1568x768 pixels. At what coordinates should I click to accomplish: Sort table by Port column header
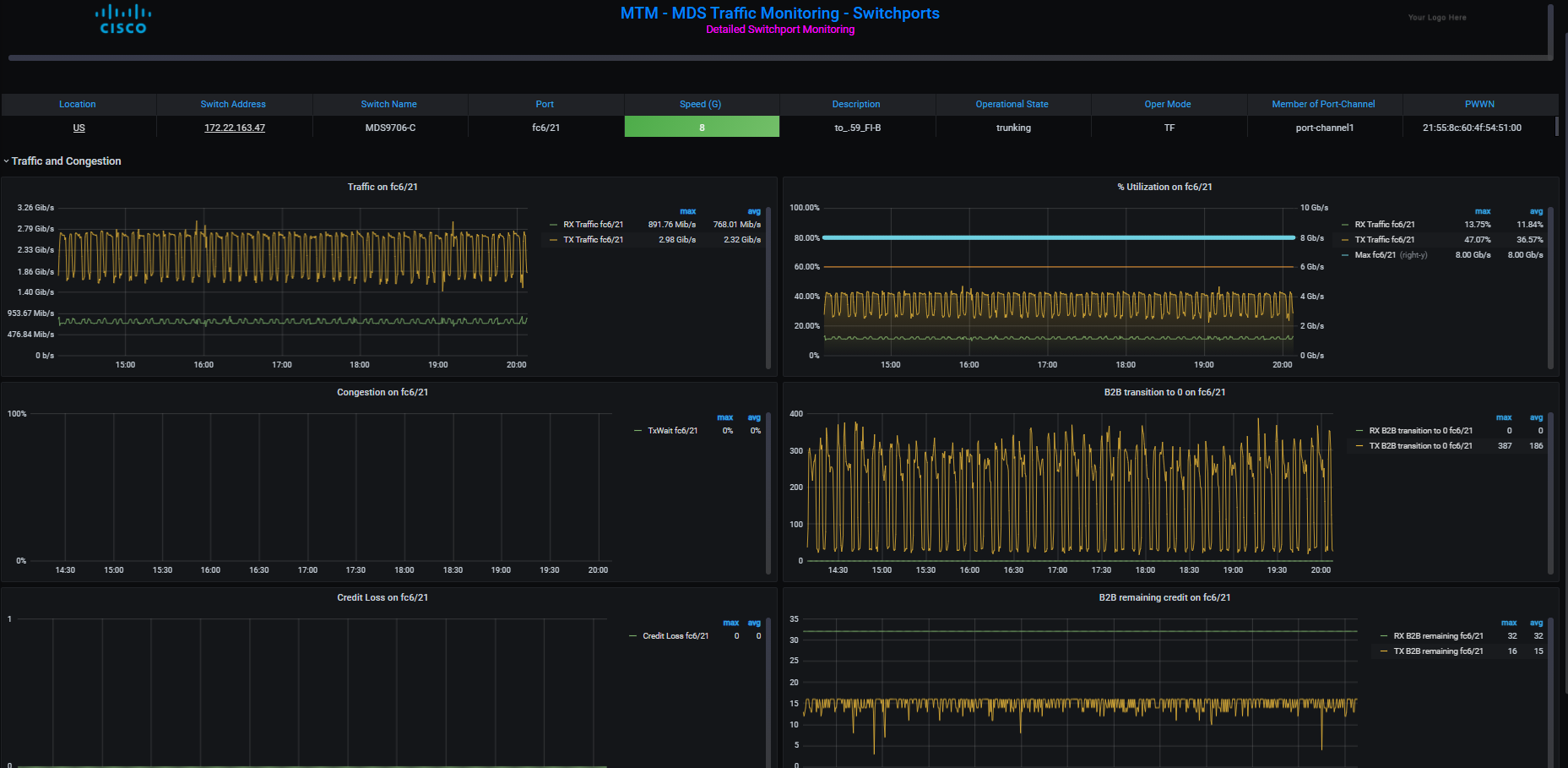(545, 104)
